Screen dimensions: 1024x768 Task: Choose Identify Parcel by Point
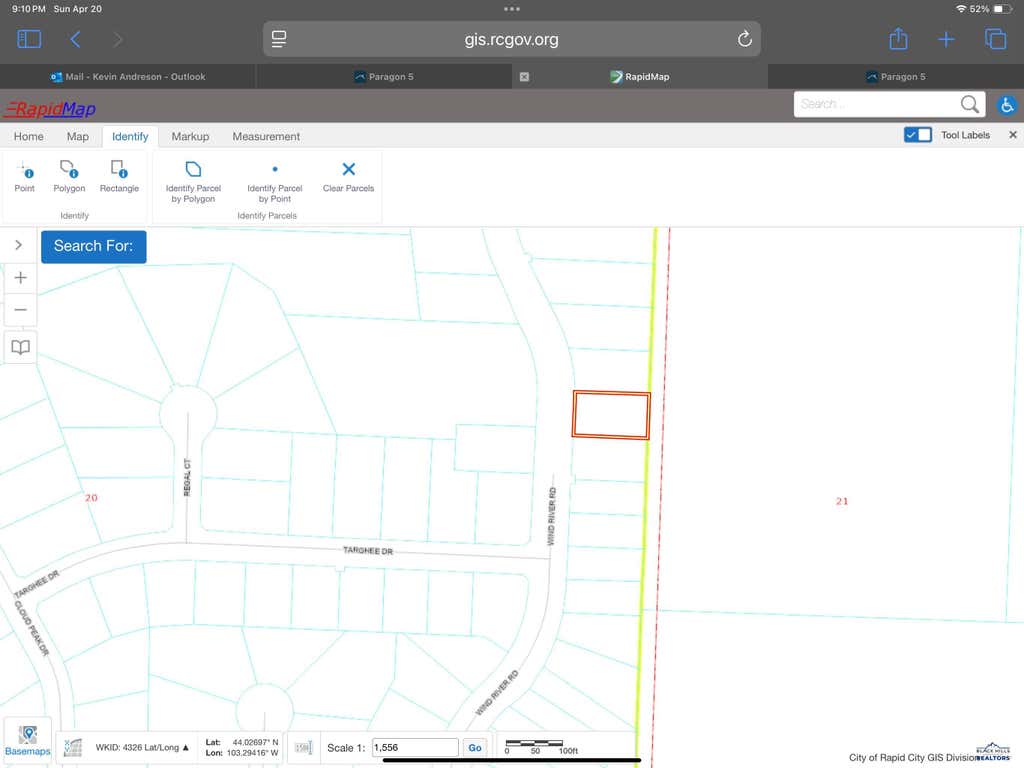274,182
